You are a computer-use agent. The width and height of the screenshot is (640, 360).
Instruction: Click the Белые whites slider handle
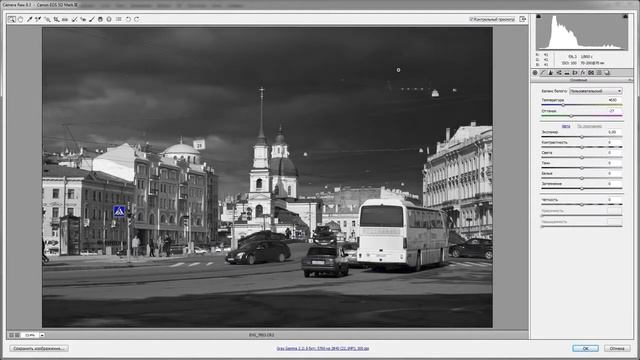click(582, 178)
